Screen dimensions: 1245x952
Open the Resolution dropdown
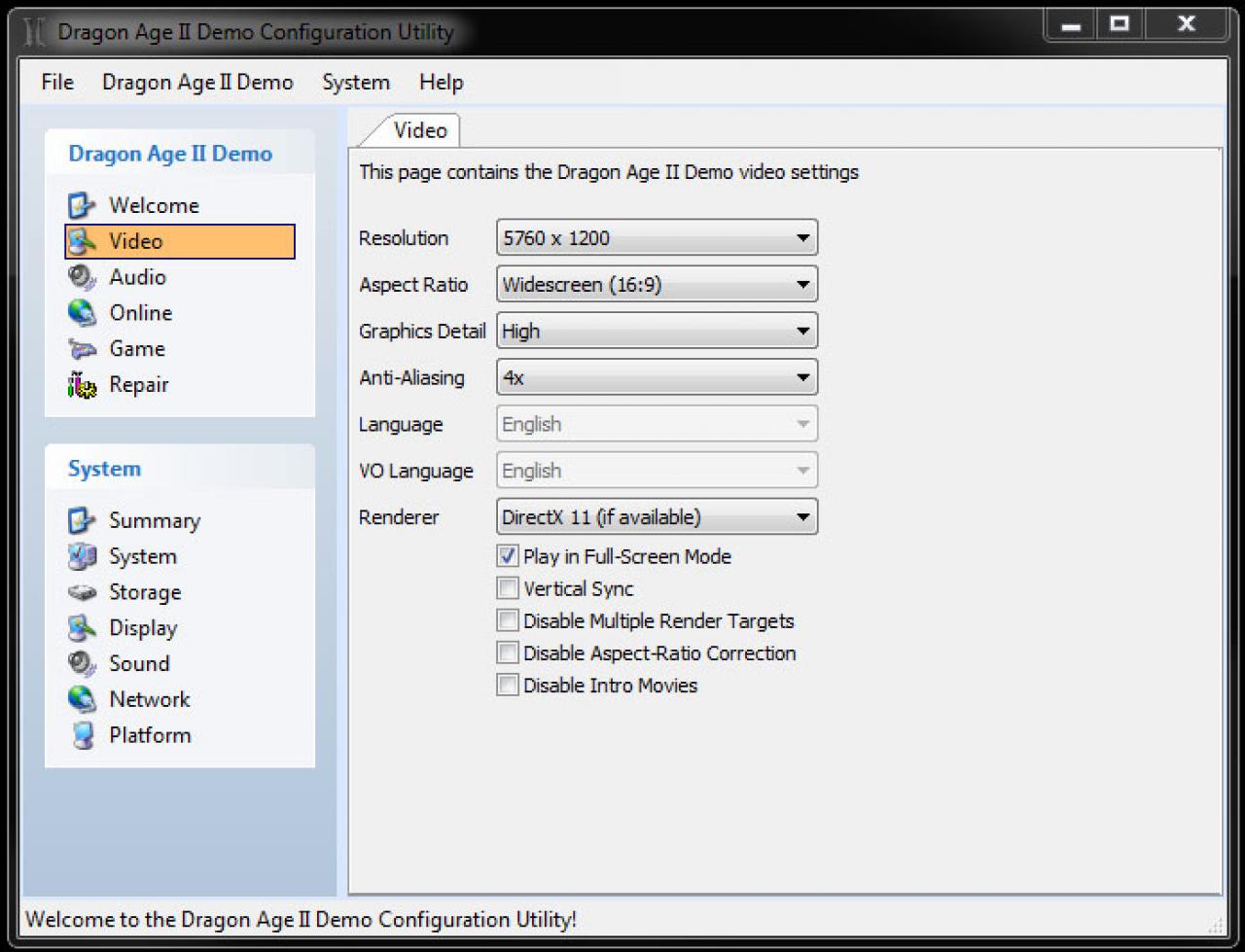657,238
